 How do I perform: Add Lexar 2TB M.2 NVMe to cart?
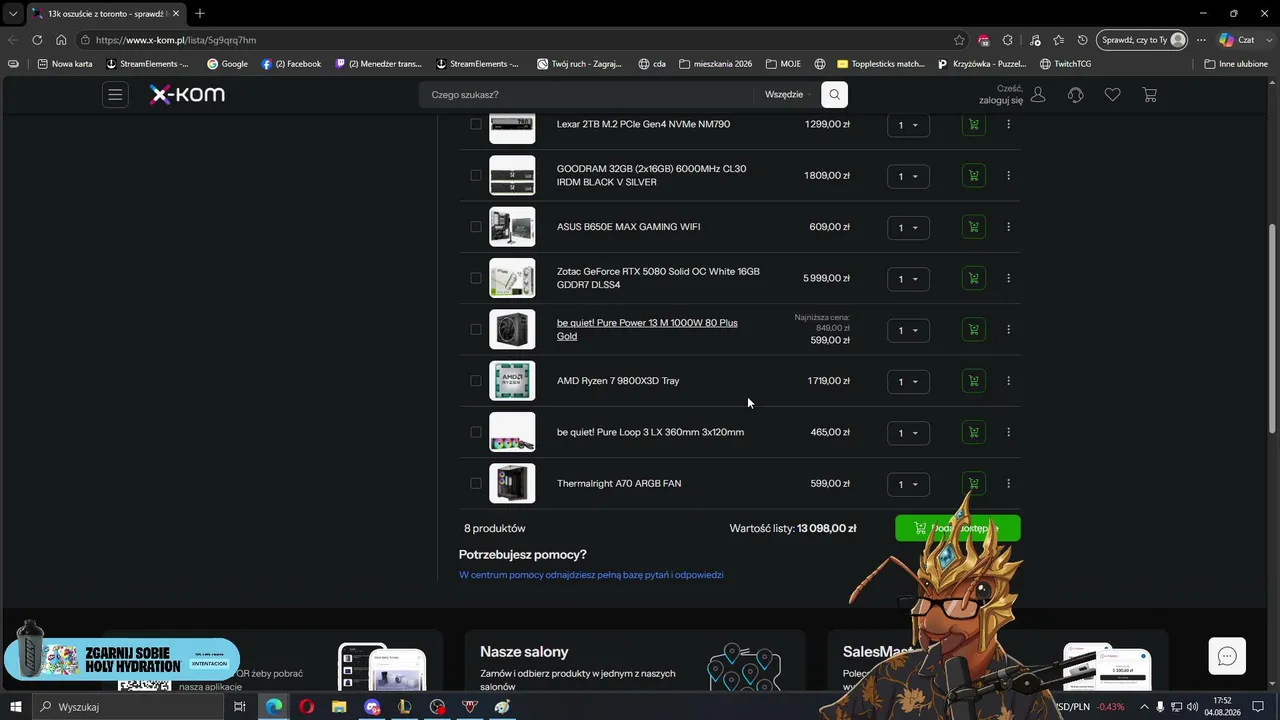[973, 124]
